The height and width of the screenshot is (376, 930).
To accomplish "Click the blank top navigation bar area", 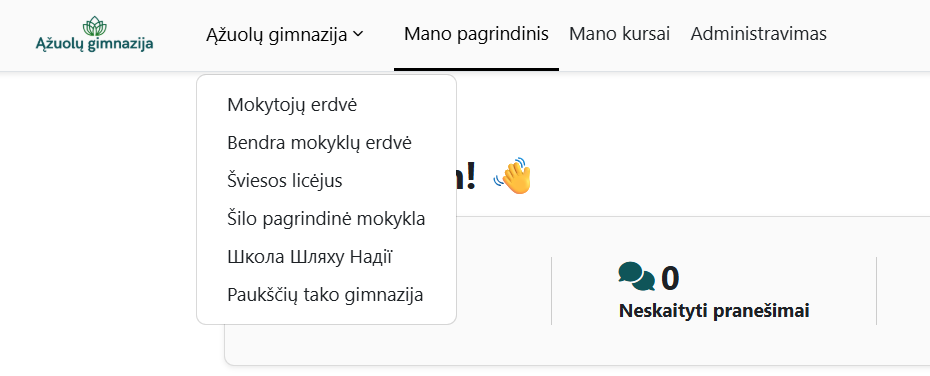I will (x=878, y=34).
